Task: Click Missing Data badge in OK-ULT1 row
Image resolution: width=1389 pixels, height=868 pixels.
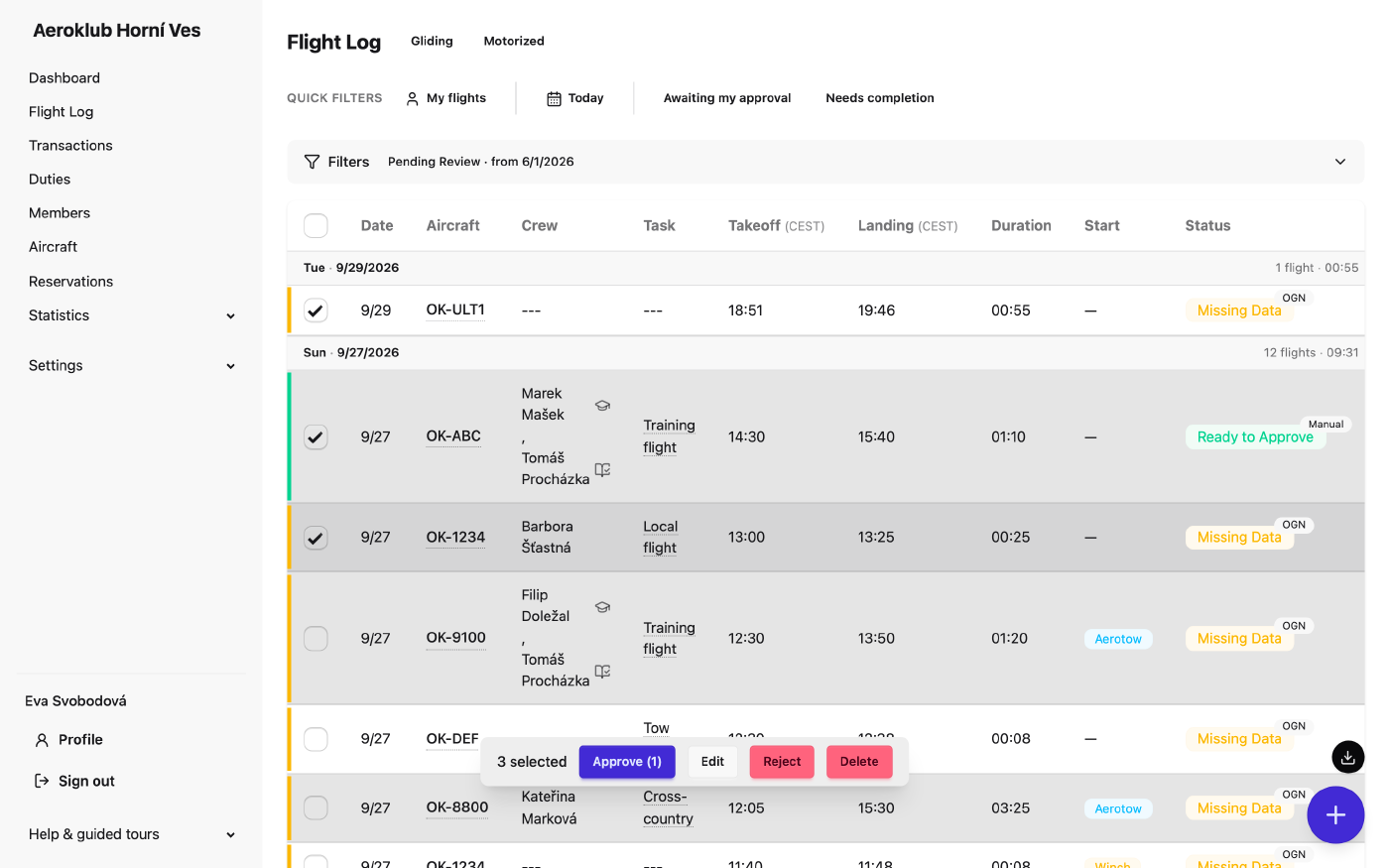Action: (x=1239, y=310)
